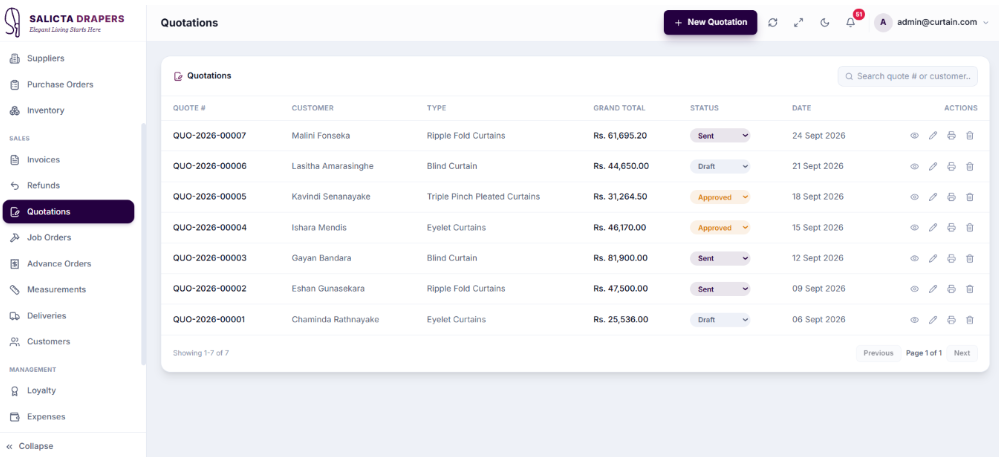Print Chaminda Rathnayake's quotation
Image resolution: width=999 pixels, height=457 pixels.
(951, 320)
